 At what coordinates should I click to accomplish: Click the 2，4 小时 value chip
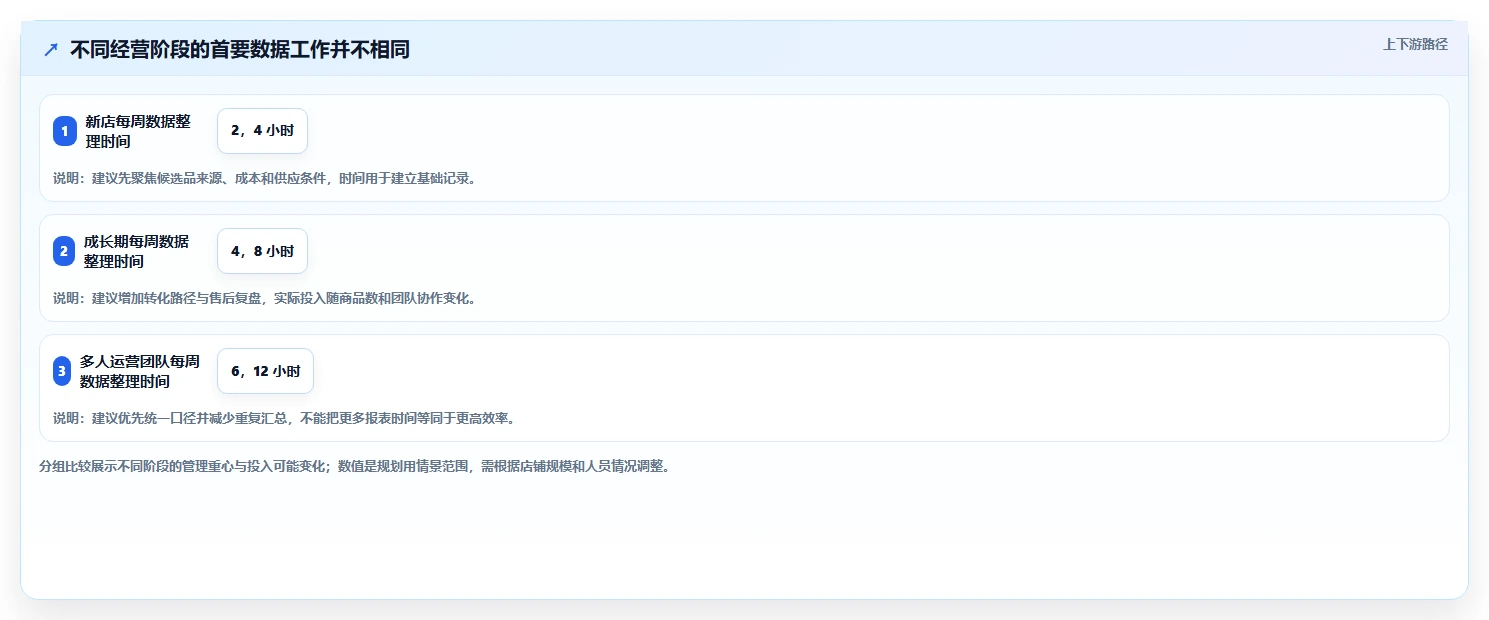coord(262,131)
